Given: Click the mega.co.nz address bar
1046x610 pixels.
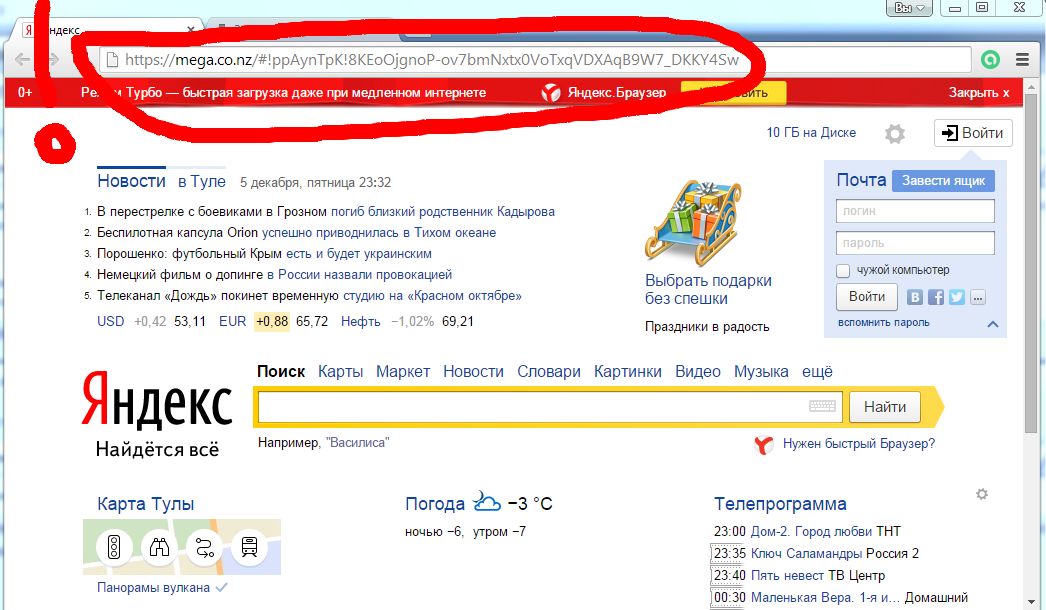Looking at the screenshot, I should [x=535, y=59].
